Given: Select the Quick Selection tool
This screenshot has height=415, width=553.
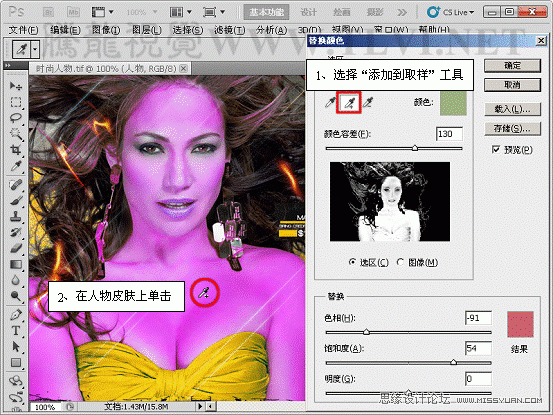Looking at the screenshot, I should tap(16, 134).
